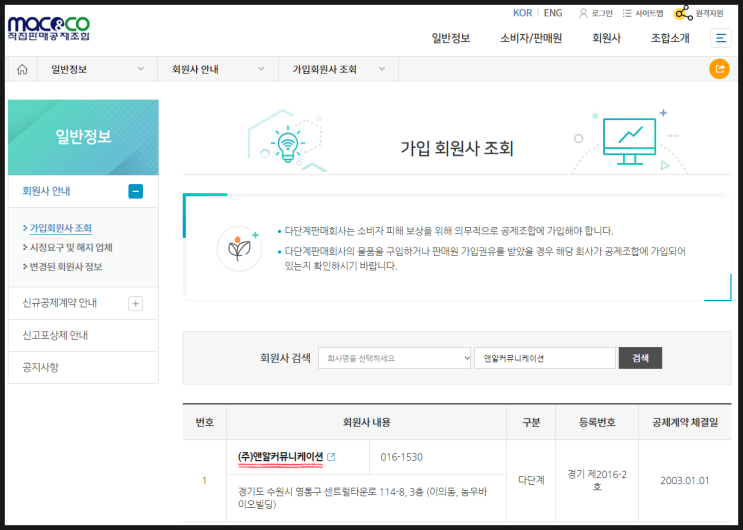Click the sitemap list icon
743x530 pixels.
coord(627,13)
